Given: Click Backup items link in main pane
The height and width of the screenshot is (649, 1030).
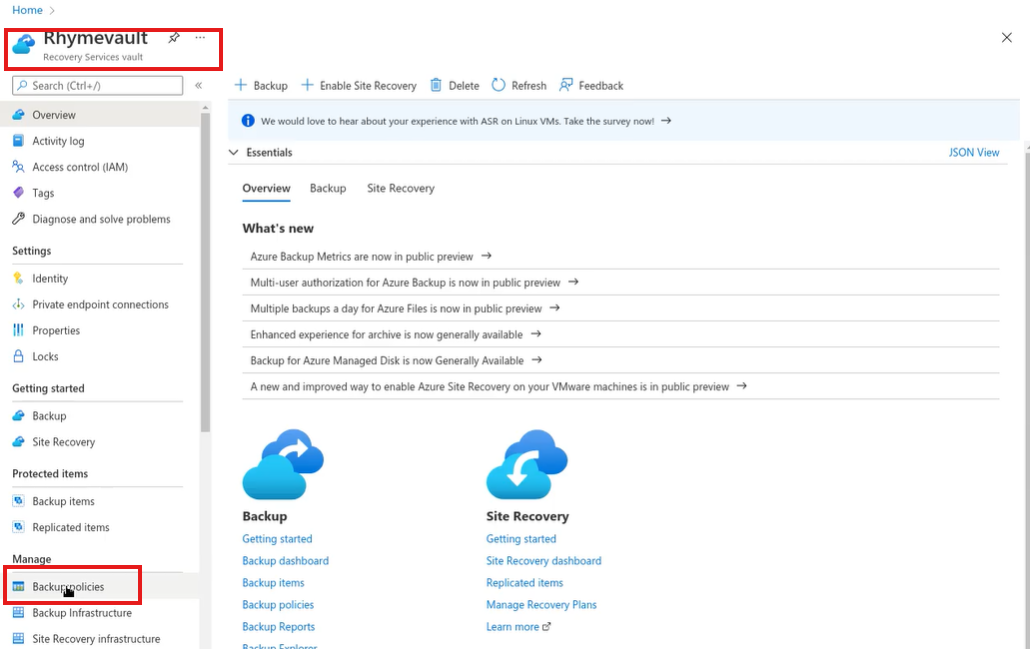Looking at the screenshot, I should pyautogui.click(x=273, y=583).
